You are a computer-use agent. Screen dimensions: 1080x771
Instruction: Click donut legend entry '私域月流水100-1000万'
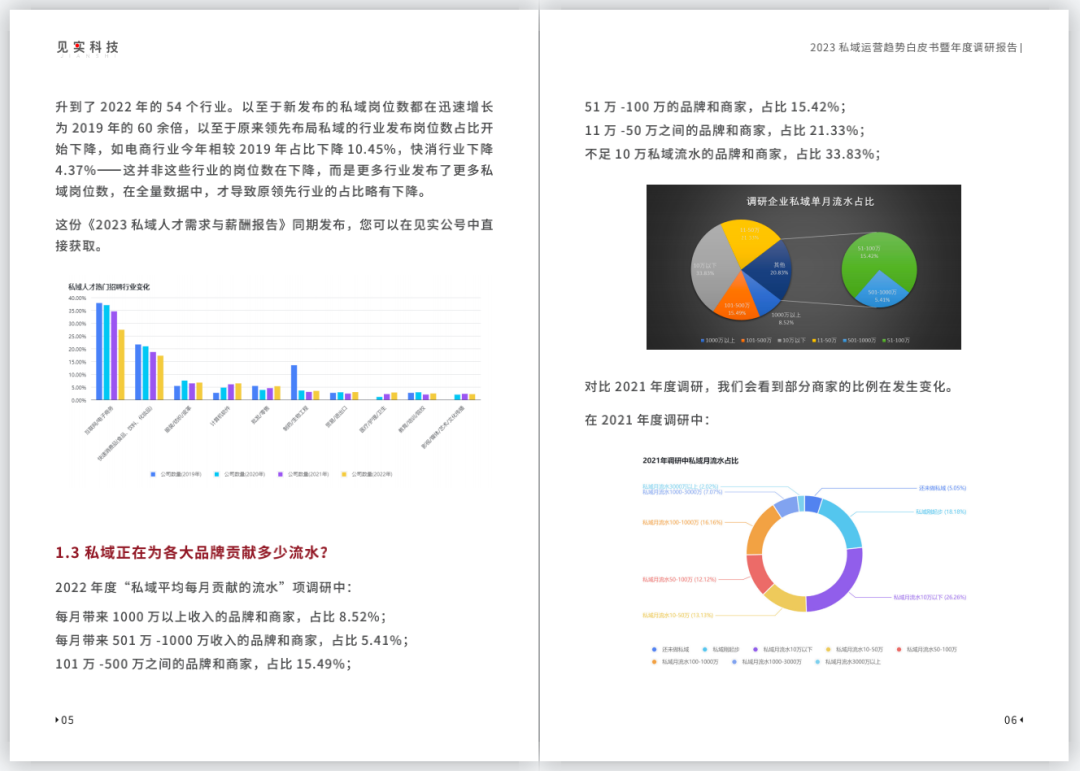[685, 661]
